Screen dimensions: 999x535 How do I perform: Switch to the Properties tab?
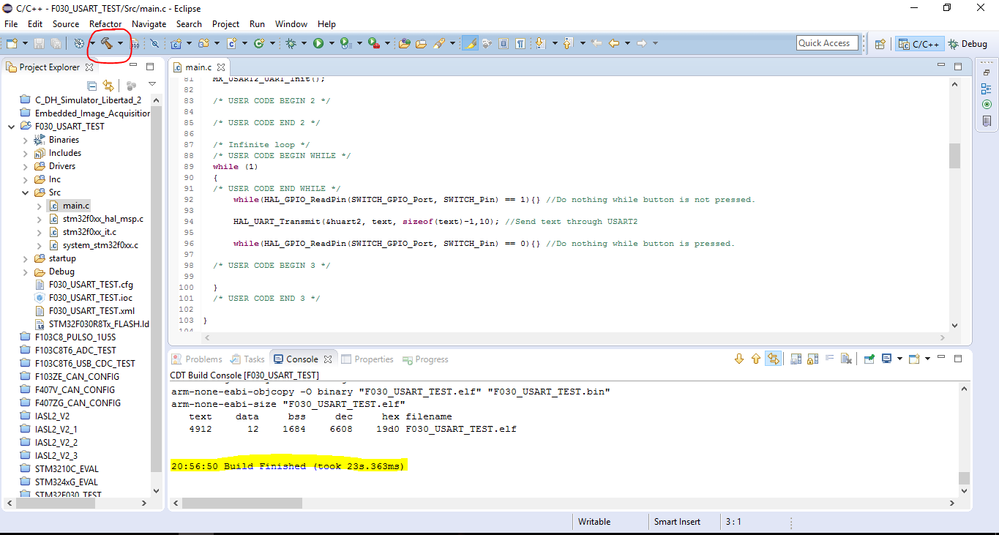pyautogui.click(x=368, y=359)
